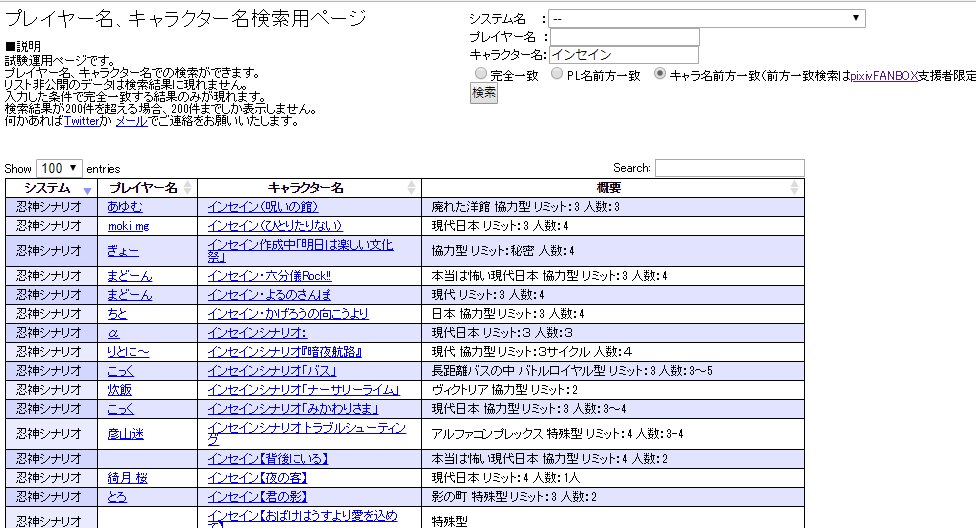This screenshot has width=976, height=528.
Task: Sort by プレイヤー名 column header
Action: click(148, 188)
